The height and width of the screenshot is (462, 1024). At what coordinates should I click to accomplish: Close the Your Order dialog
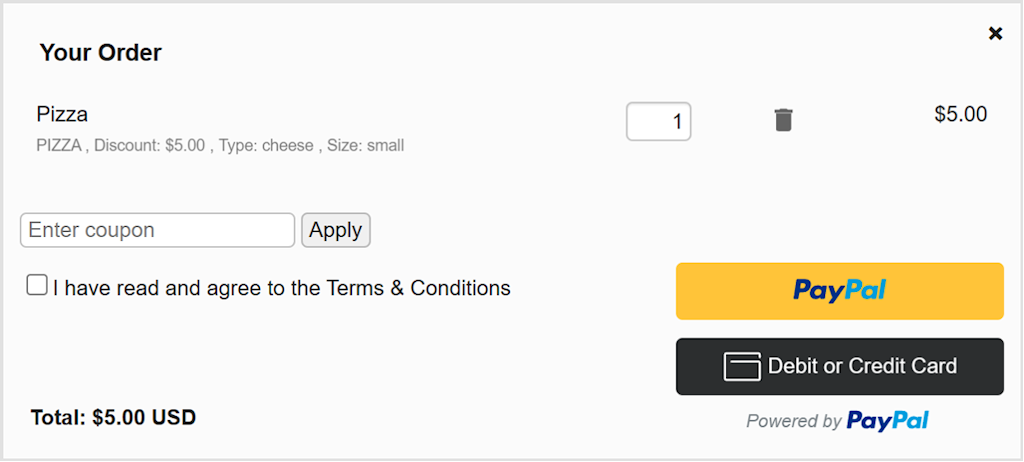[x=995, y=33]
